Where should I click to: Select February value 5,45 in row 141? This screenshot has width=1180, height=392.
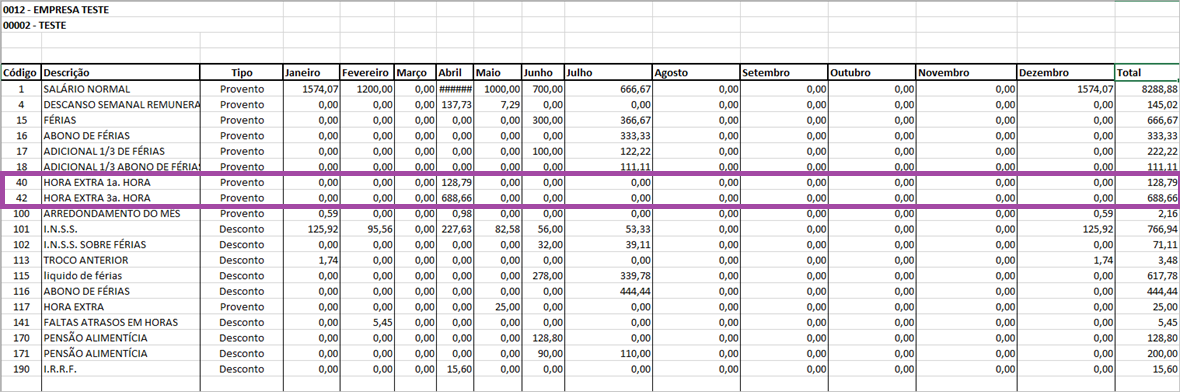tap(366, 322)
